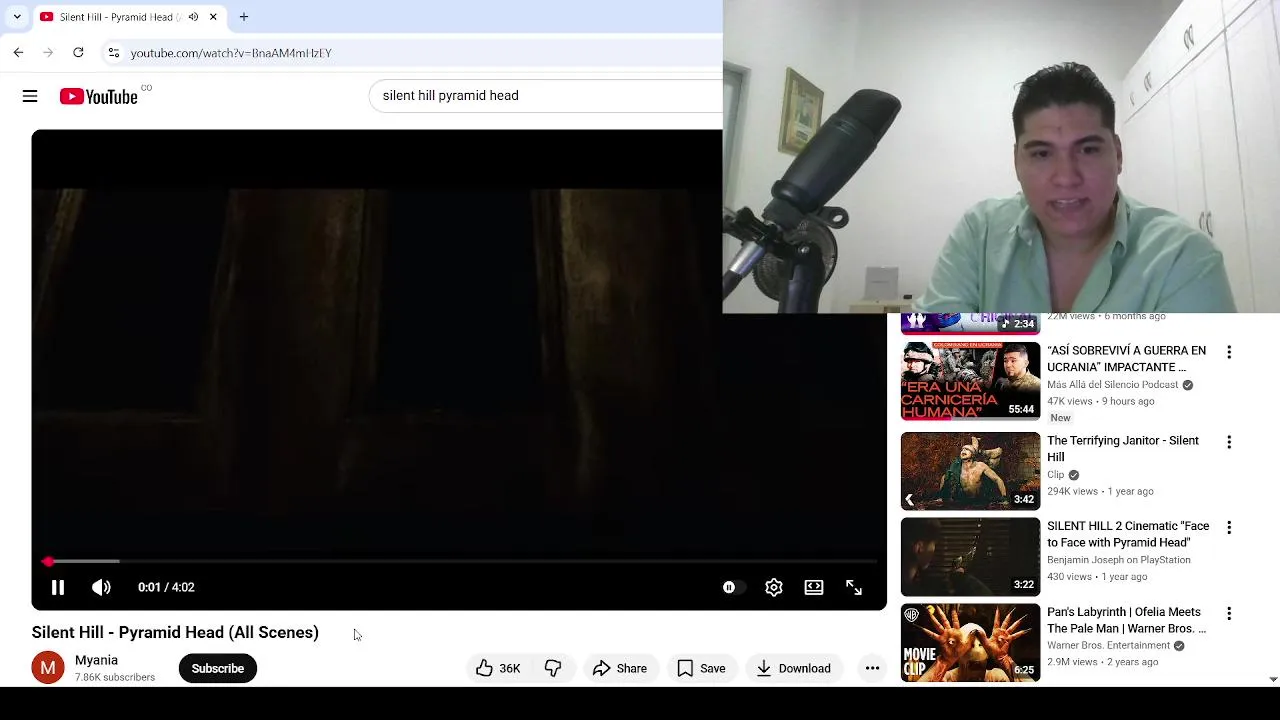Open options menu for SILENT HILL 2 Cinematic

coord(1229,527)
